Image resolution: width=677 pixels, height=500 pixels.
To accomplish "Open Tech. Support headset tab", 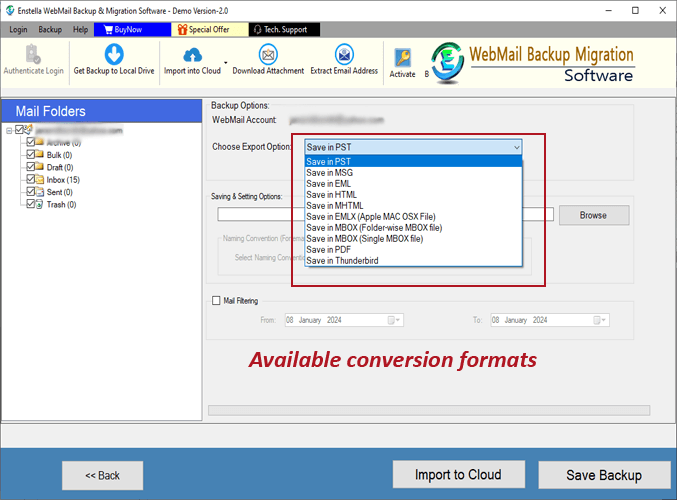I will (285, 29).
